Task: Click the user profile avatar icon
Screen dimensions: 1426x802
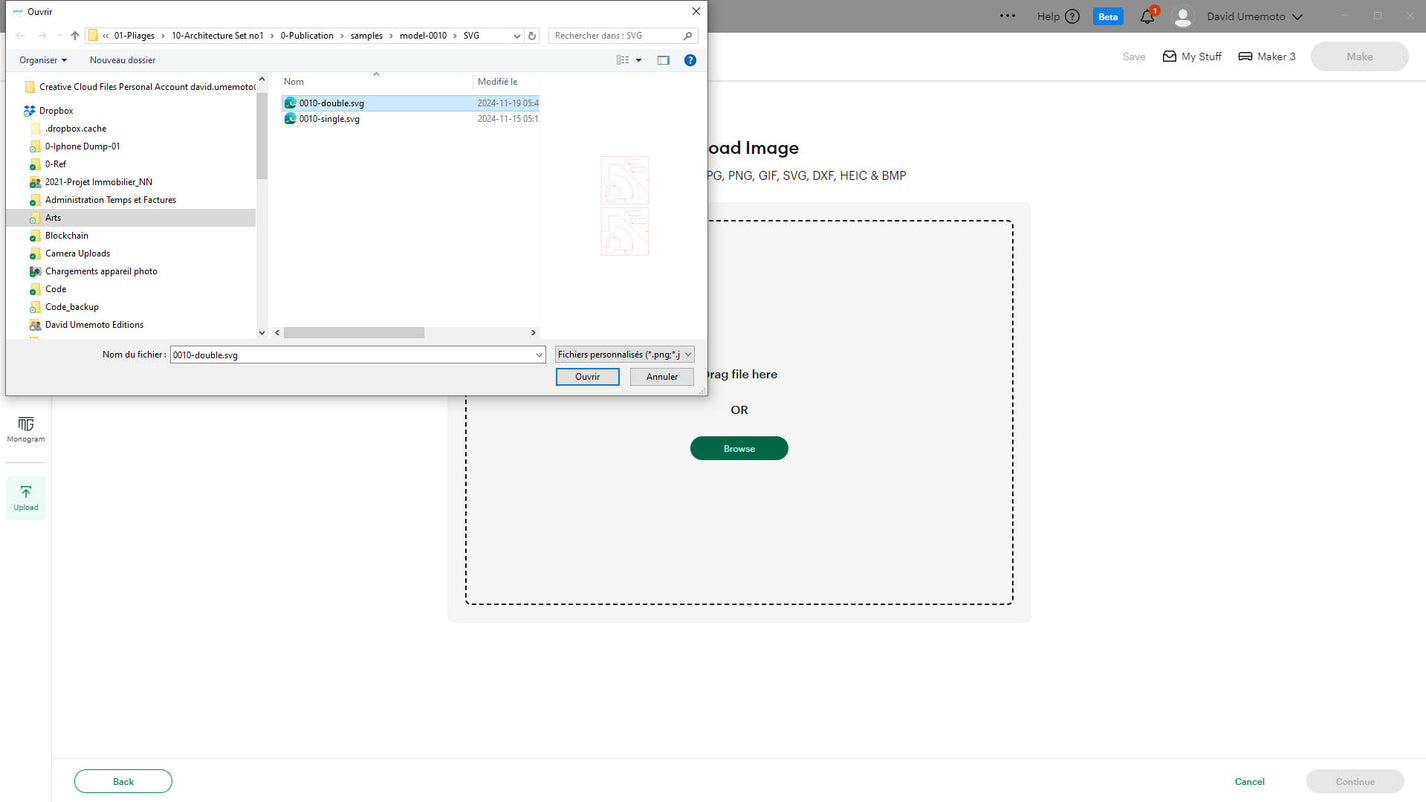Action: pyautogui.click(x=1183, y=17)
